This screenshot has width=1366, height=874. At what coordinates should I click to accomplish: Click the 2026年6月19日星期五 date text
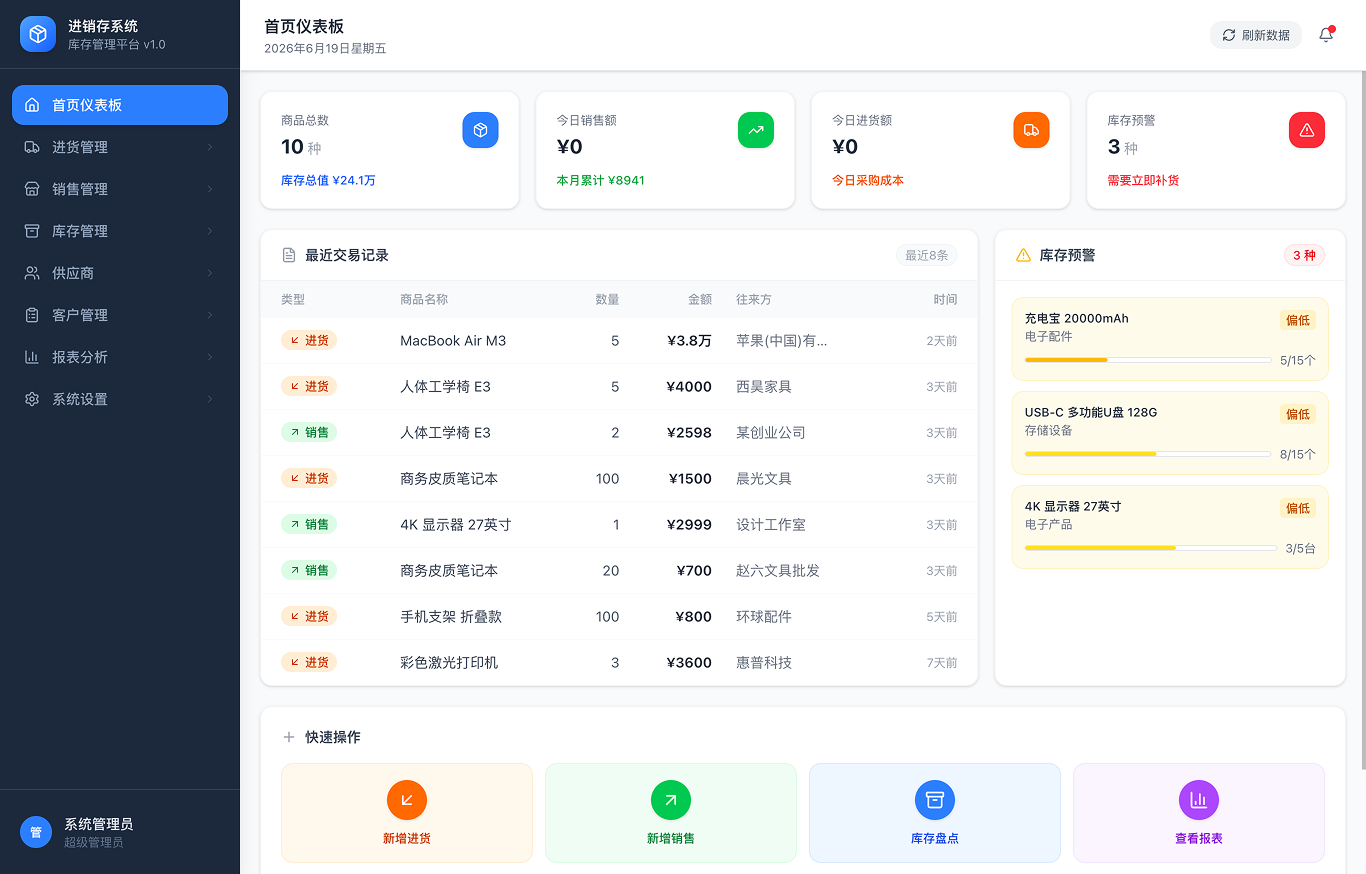(x=325, y=48)
